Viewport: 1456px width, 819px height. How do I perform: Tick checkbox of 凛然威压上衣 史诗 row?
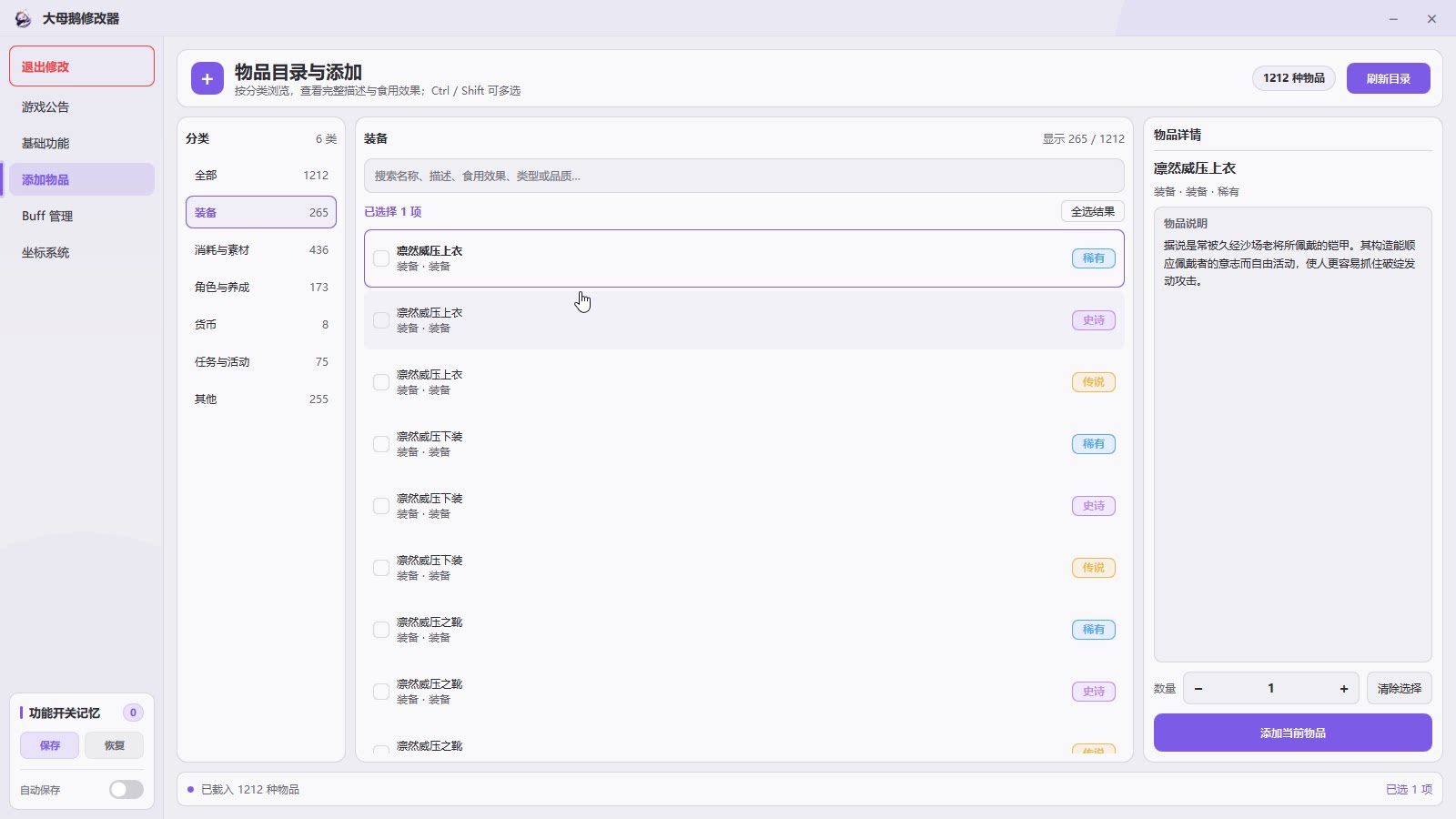click(x=381, y=320)
